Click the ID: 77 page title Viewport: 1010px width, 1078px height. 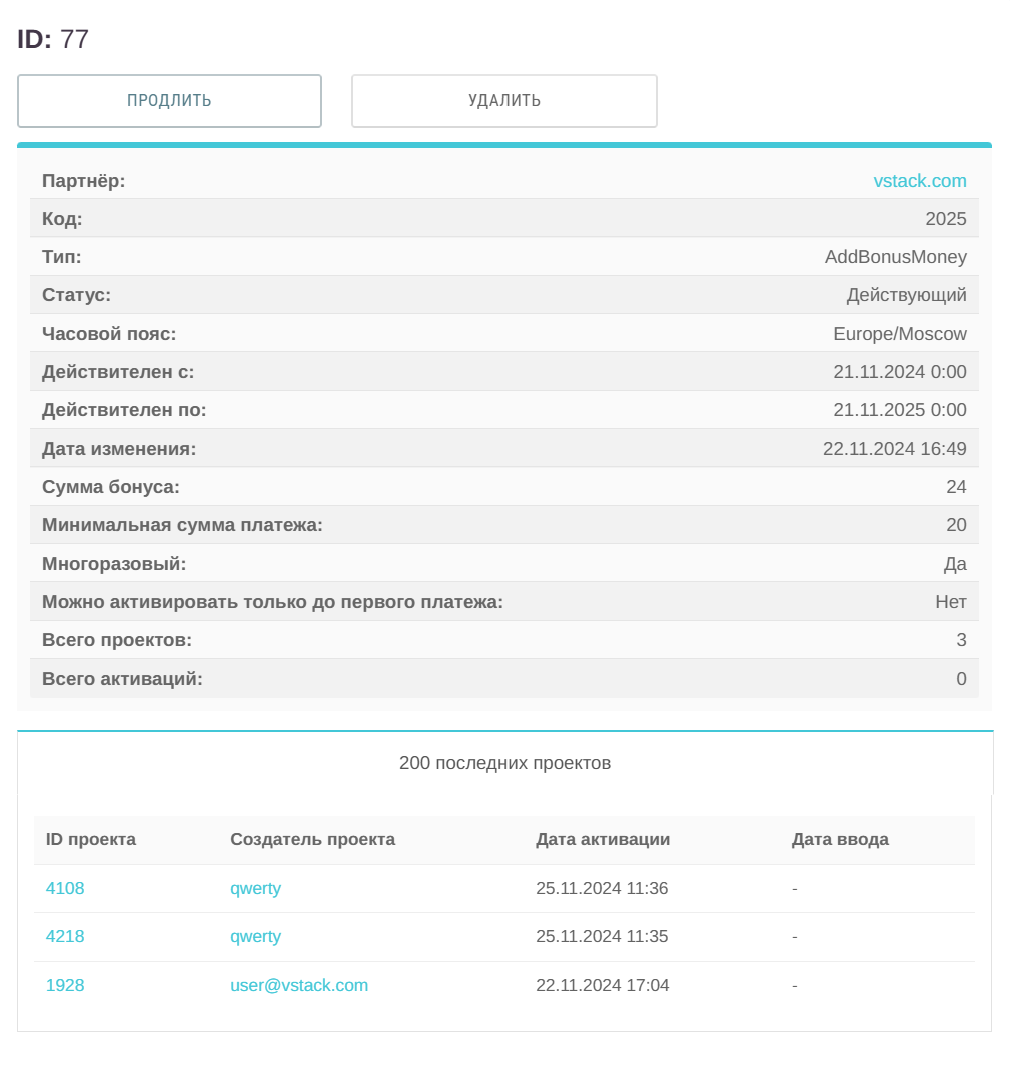click(53, 39)
